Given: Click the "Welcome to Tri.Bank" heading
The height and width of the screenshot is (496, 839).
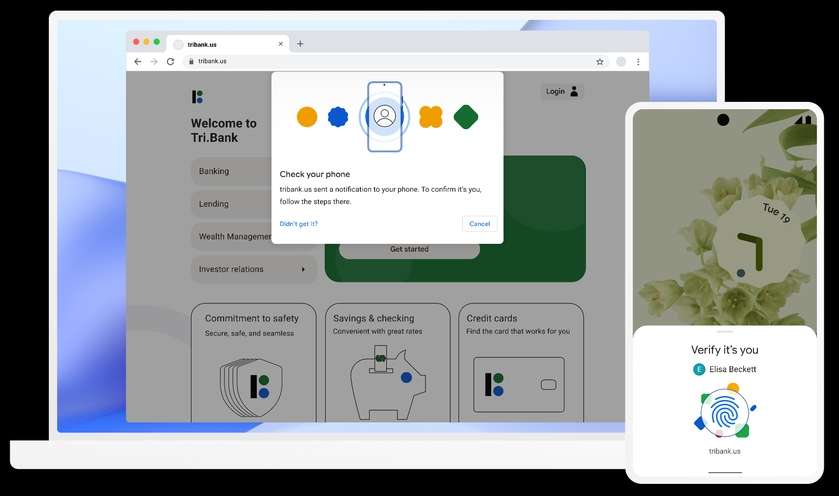Looking at the screenshot, I should [224, 131].
